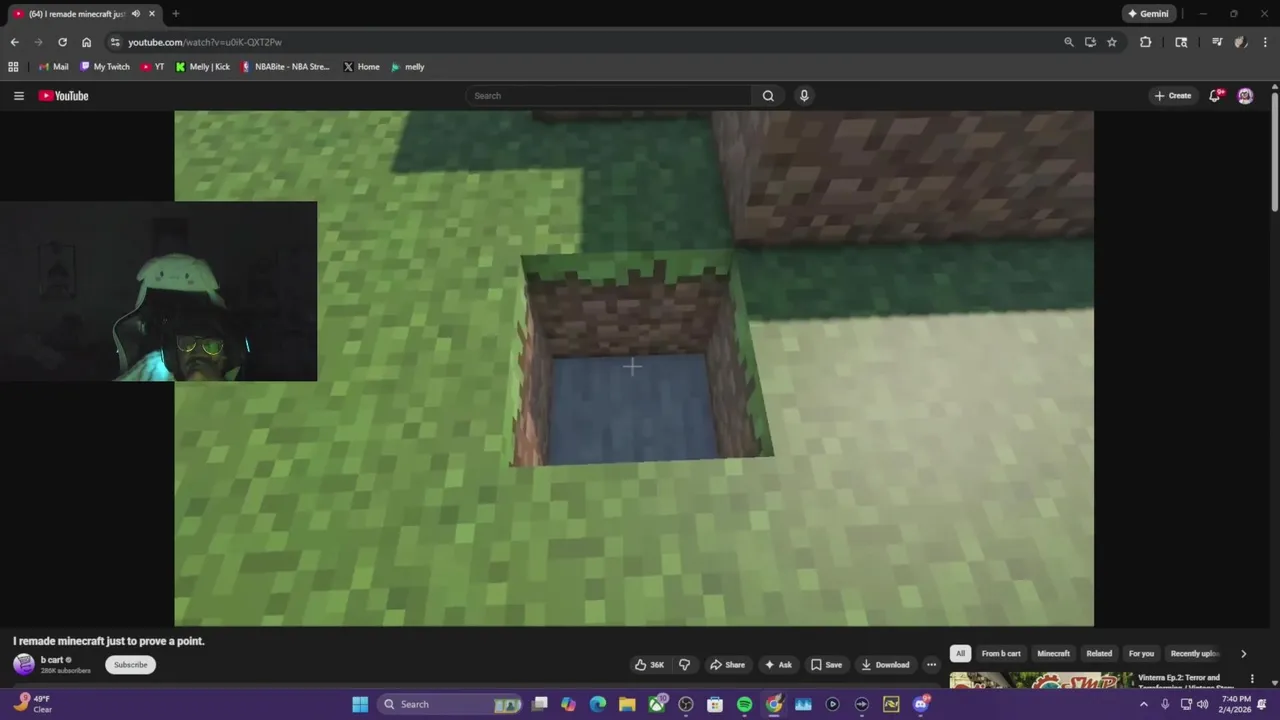The width and height of the screenshot is (1280, 720).
Task: Open Spotify from taskbar
Action: pos(744,705)
